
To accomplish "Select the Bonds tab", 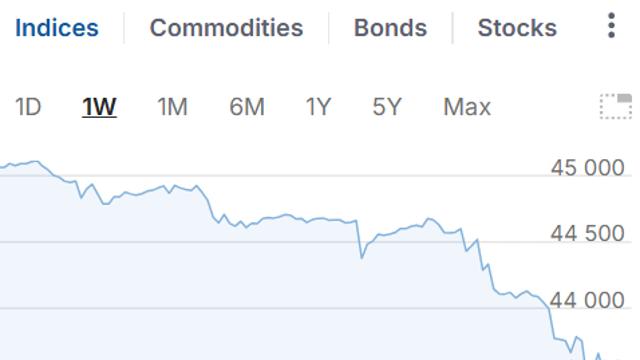I will 390,28.
